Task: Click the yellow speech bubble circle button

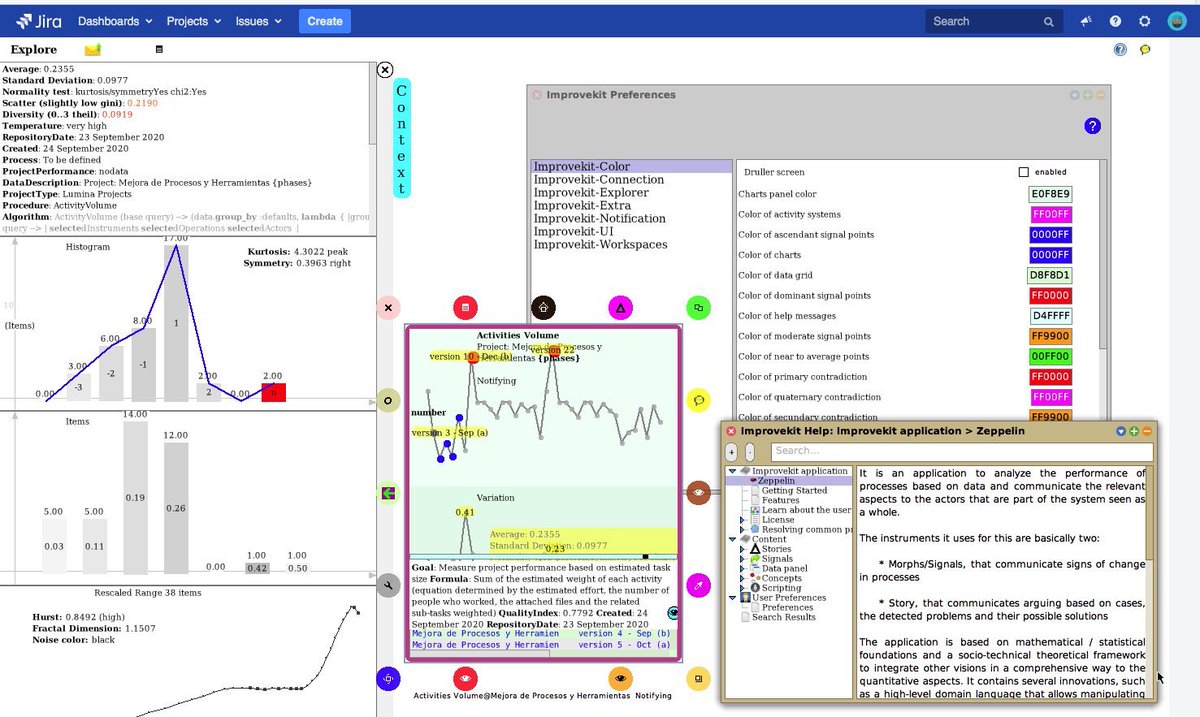Action: [698, 400]
